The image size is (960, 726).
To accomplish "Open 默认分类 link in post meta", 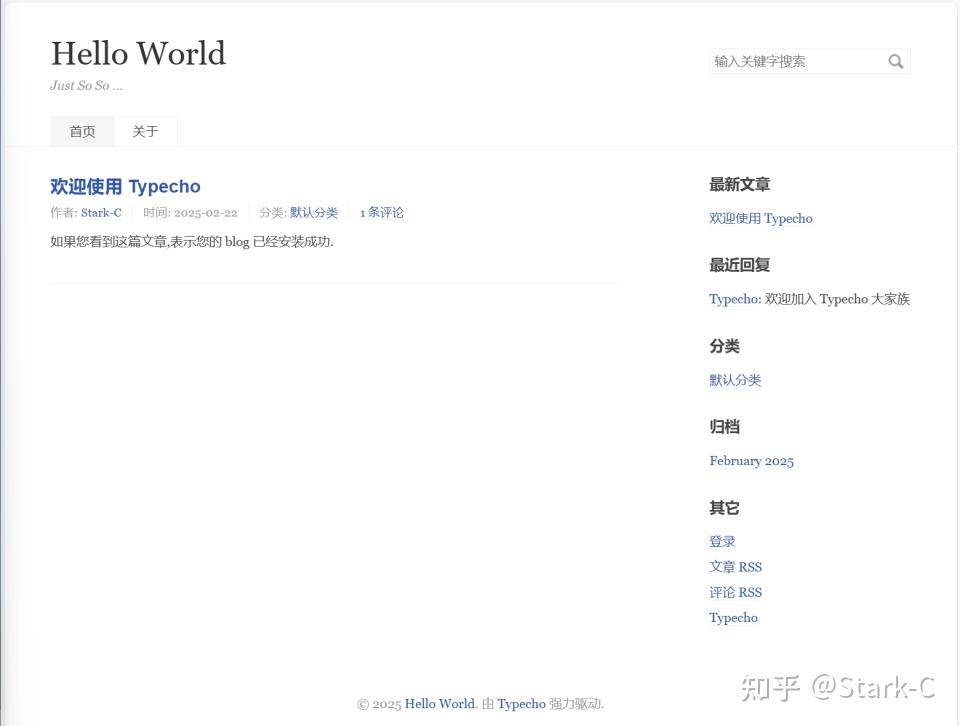I will pyautogui.click(x=313, y=212).
